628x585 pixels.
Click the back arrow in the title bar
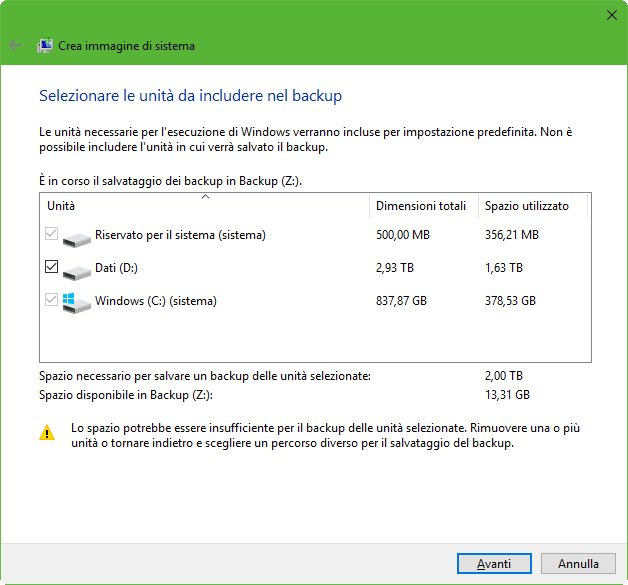pos(15,45)
